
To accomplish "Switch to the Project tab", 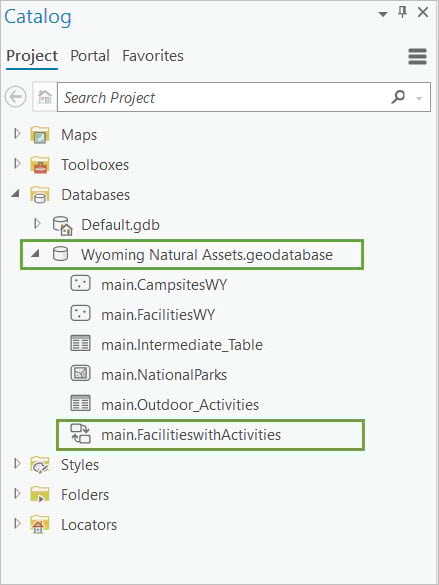I will [x=32, y=56].
